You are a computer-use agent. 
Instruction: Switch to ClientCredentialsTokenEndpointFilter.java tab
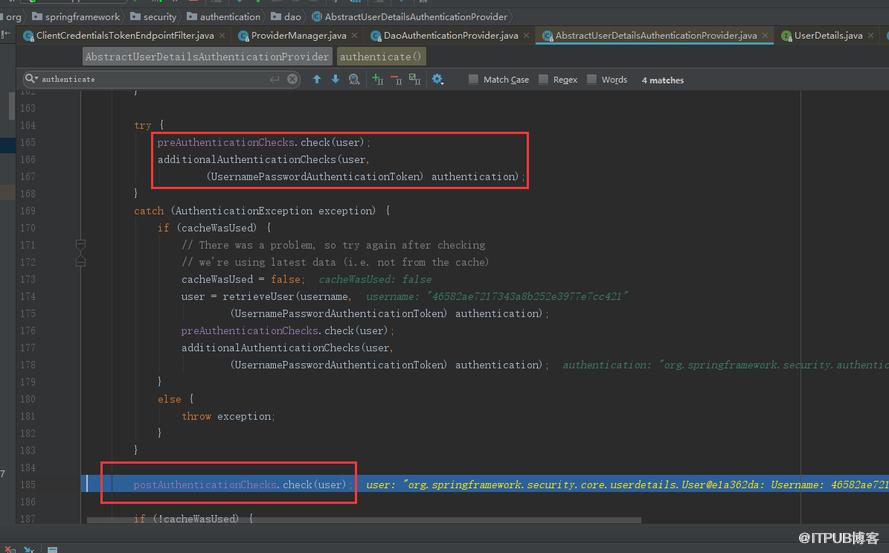point(125,36)
